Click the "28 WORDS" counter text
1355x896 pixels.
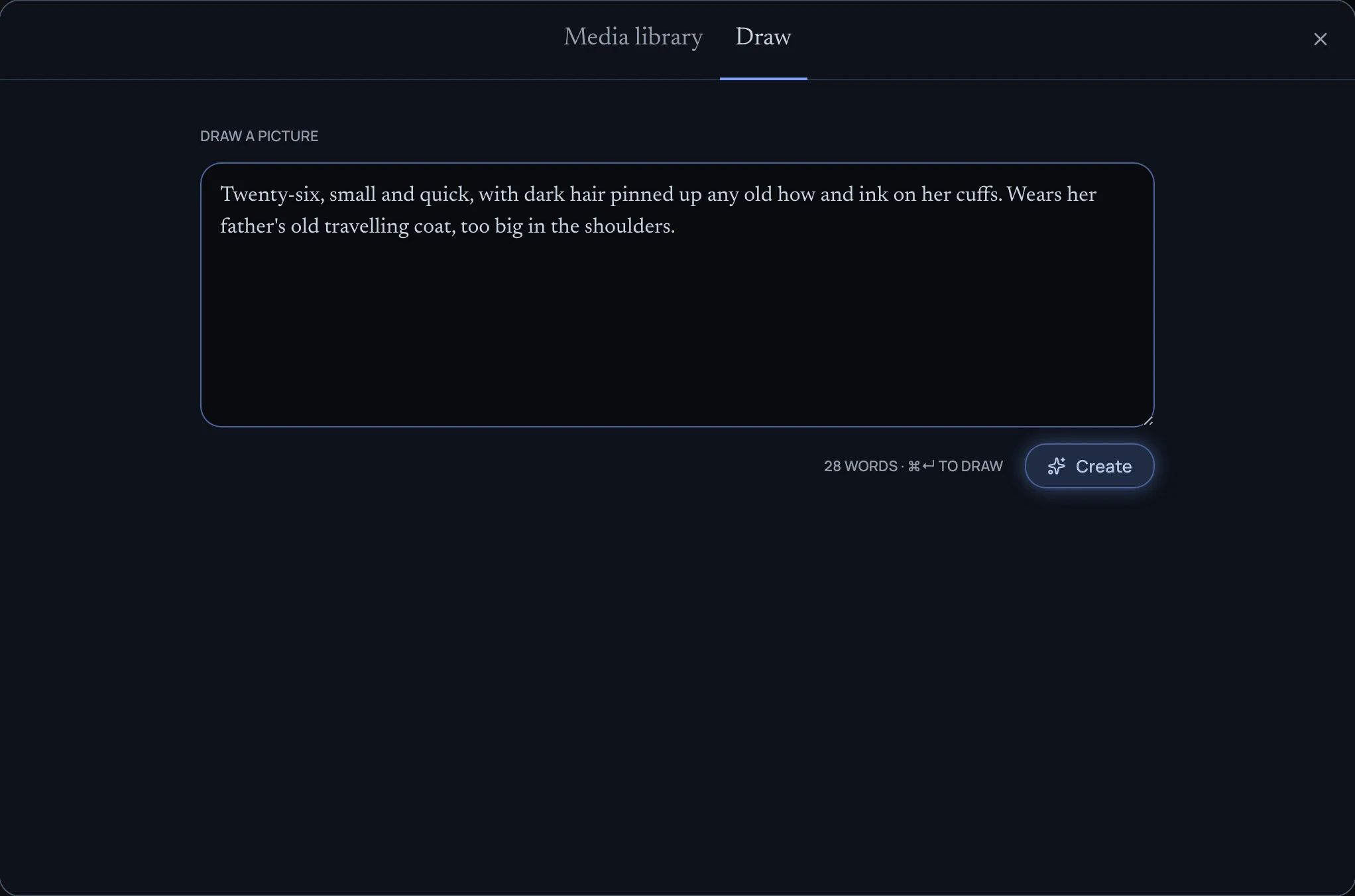[860, 467]
